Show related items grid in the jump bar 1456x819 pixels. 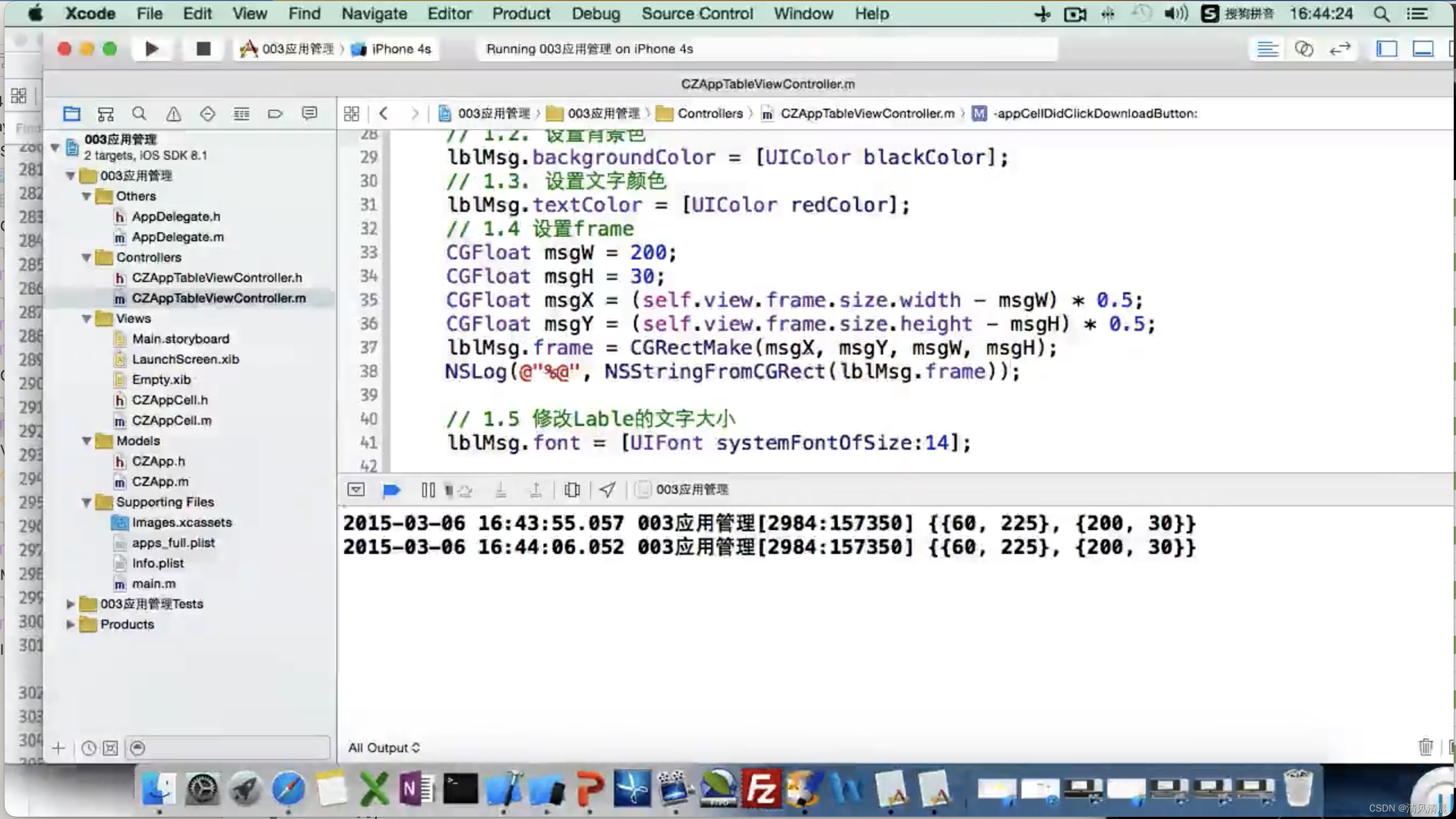[351, 114]
